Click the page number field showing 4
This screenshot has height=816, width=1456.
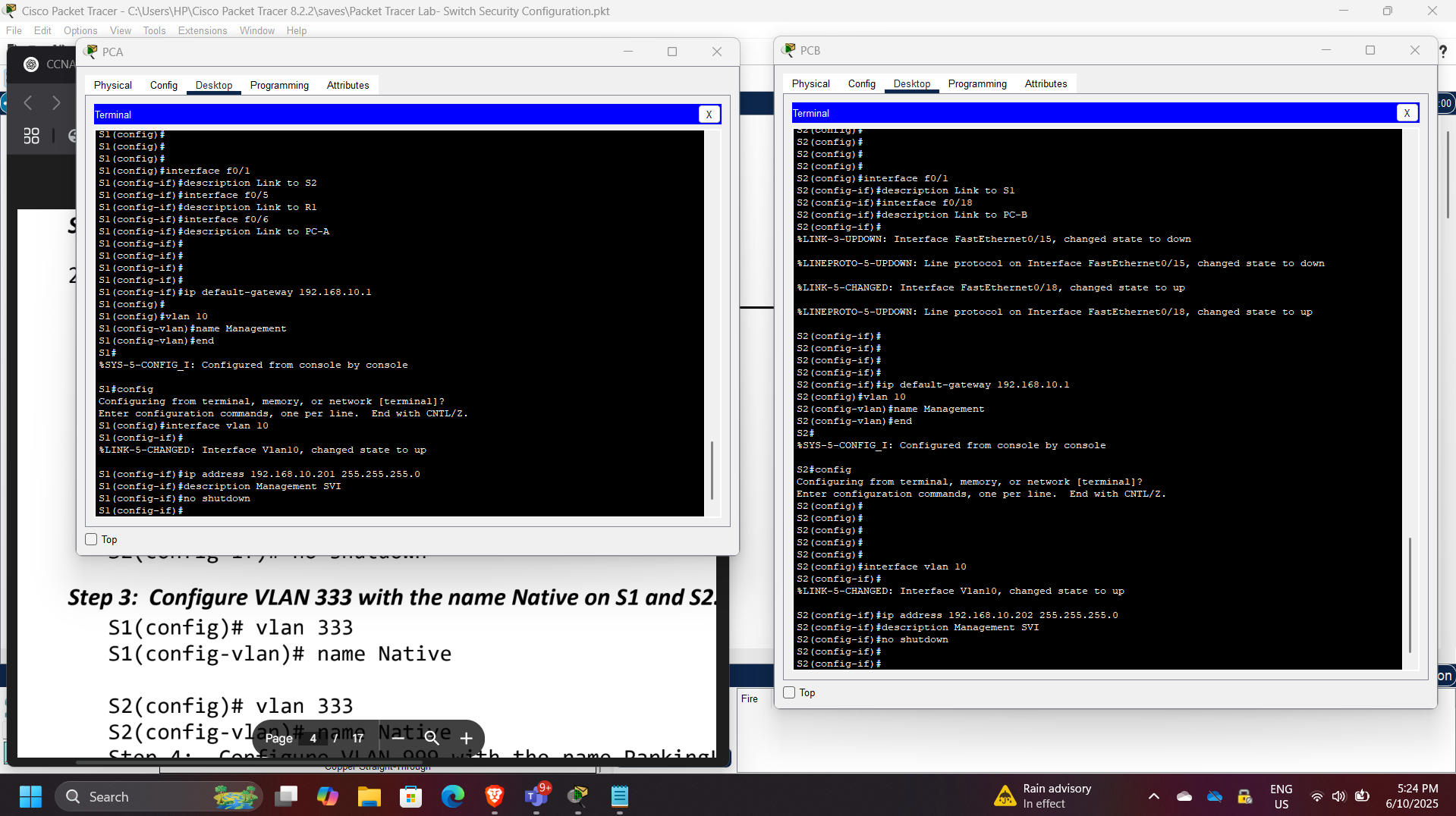pos(313,738)
